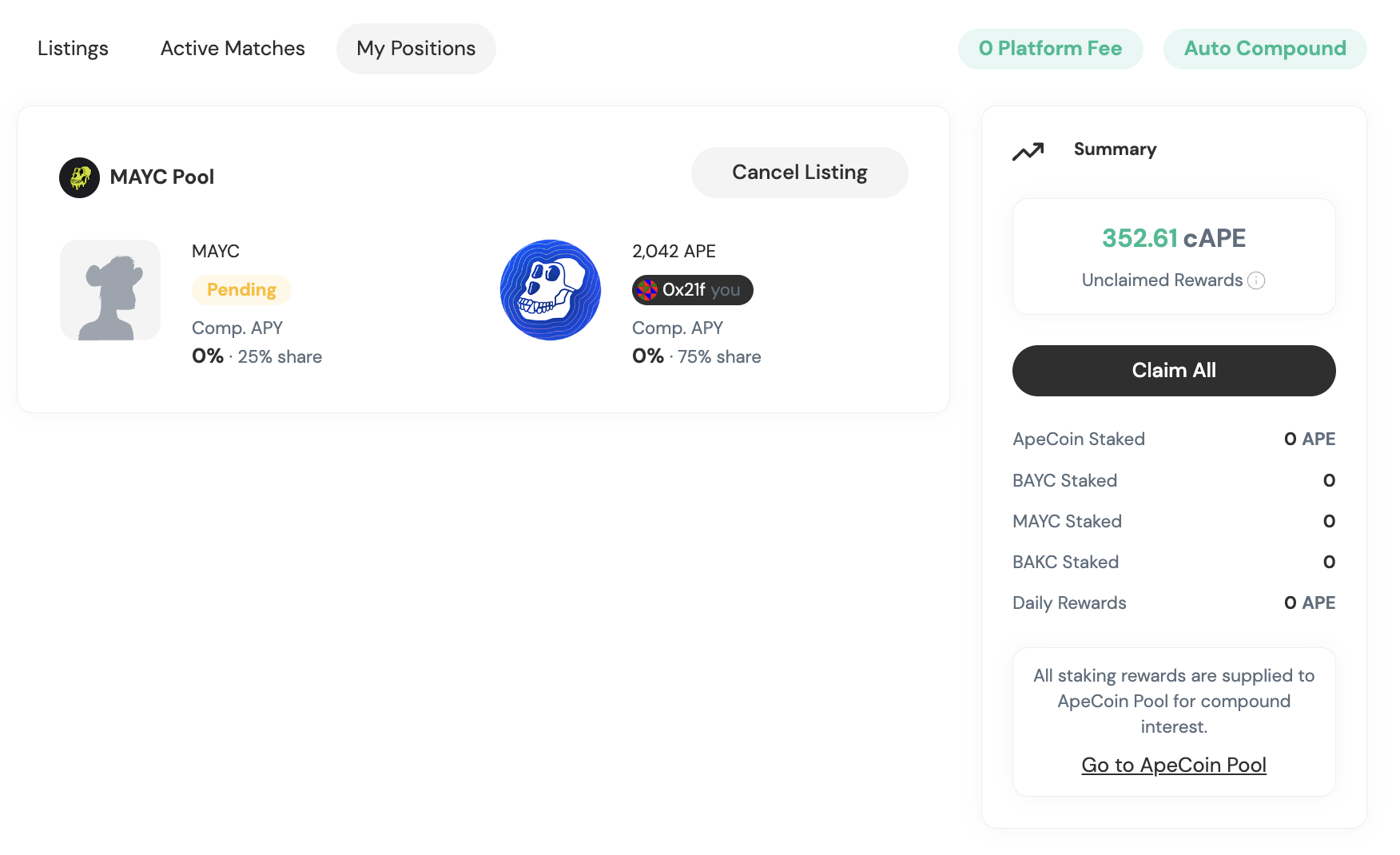
Task: Click the 352.61 cAPE rewards amount
Action: tap(1174, 238)
